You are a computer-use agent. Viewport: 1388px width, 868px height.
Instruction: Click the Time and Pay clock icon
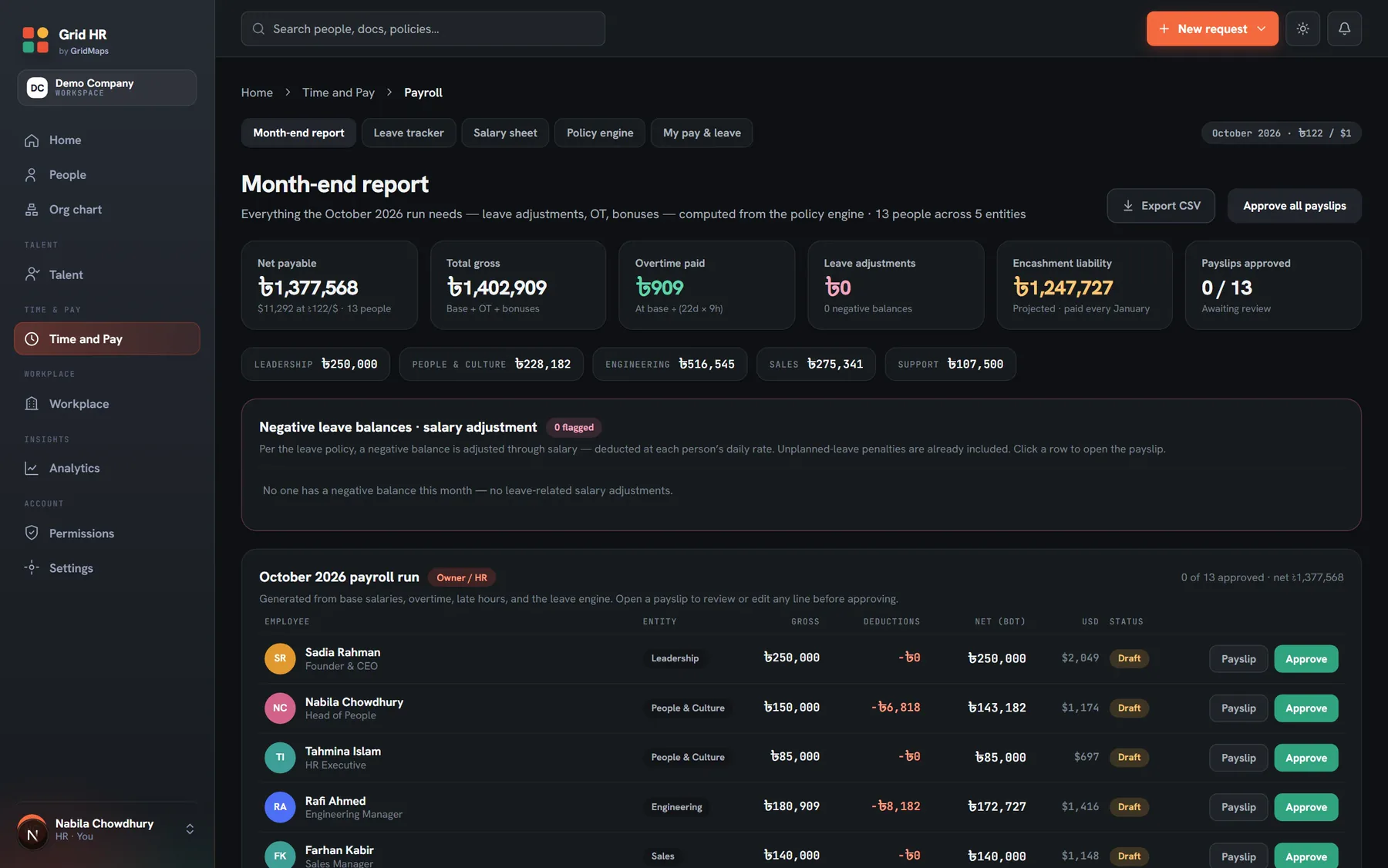(32, 339)
